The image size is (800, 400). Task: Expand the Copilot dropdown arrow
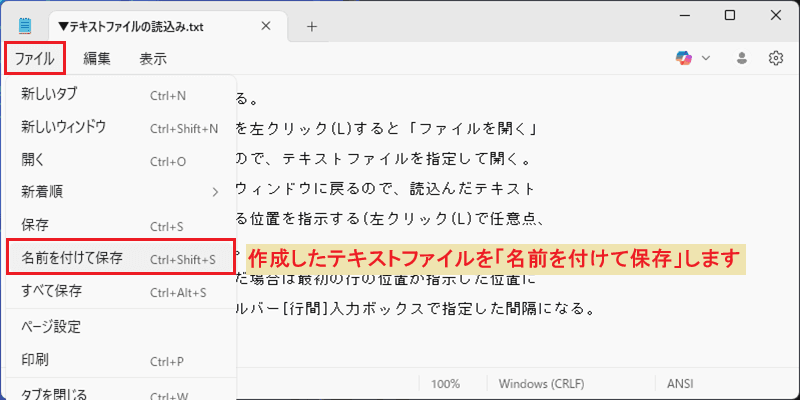pos(706,58)
